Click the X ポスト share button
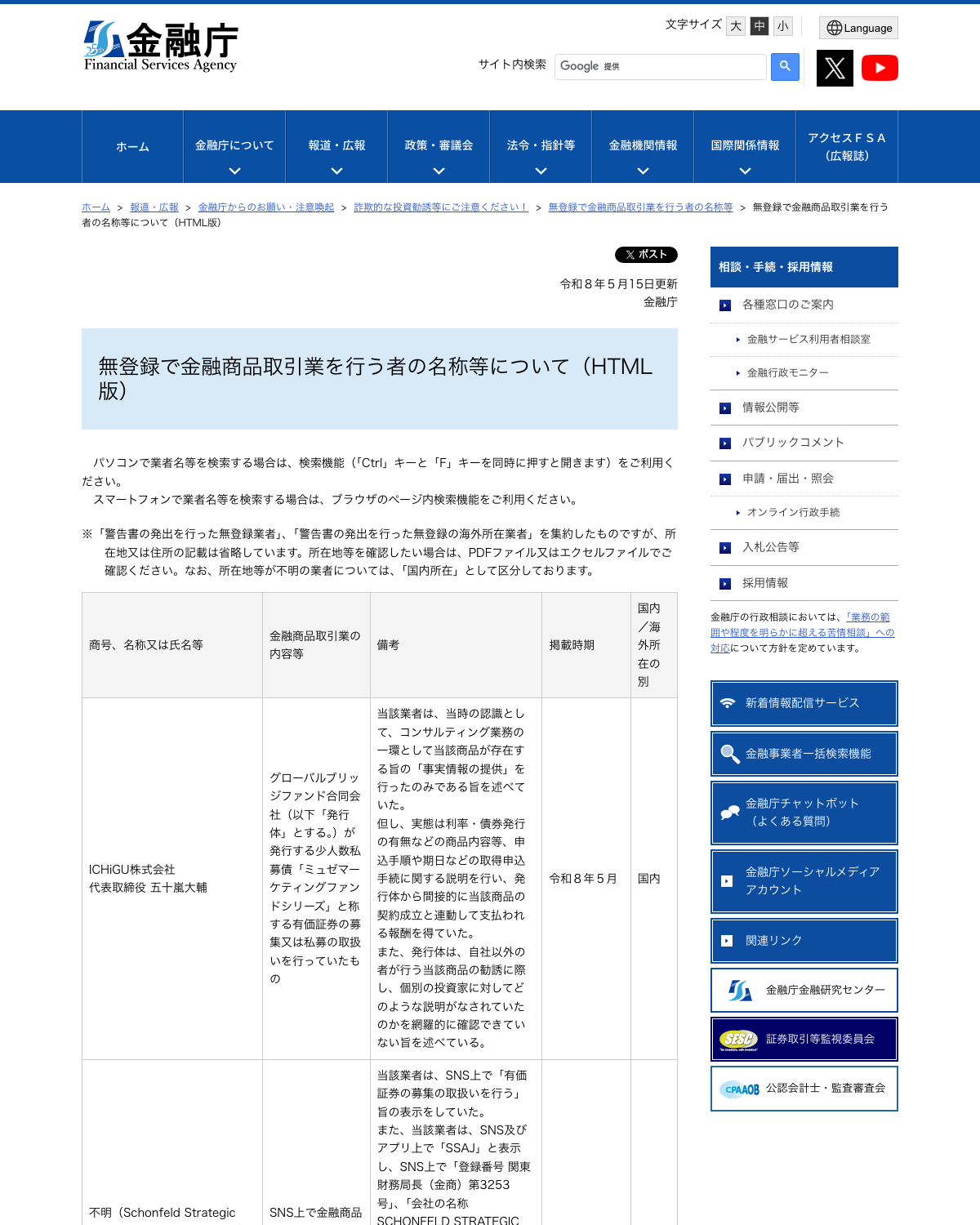The width and height of the screenshot is (980, 1225). pos(646,255)
